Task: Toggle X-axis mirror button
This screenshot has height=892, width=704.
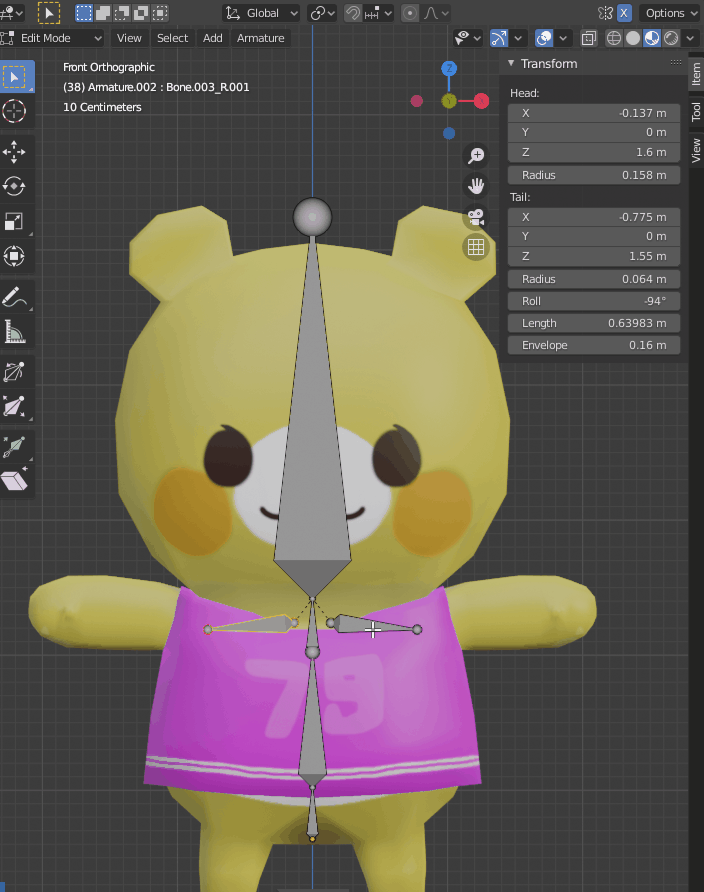Action: click(624, 13)
